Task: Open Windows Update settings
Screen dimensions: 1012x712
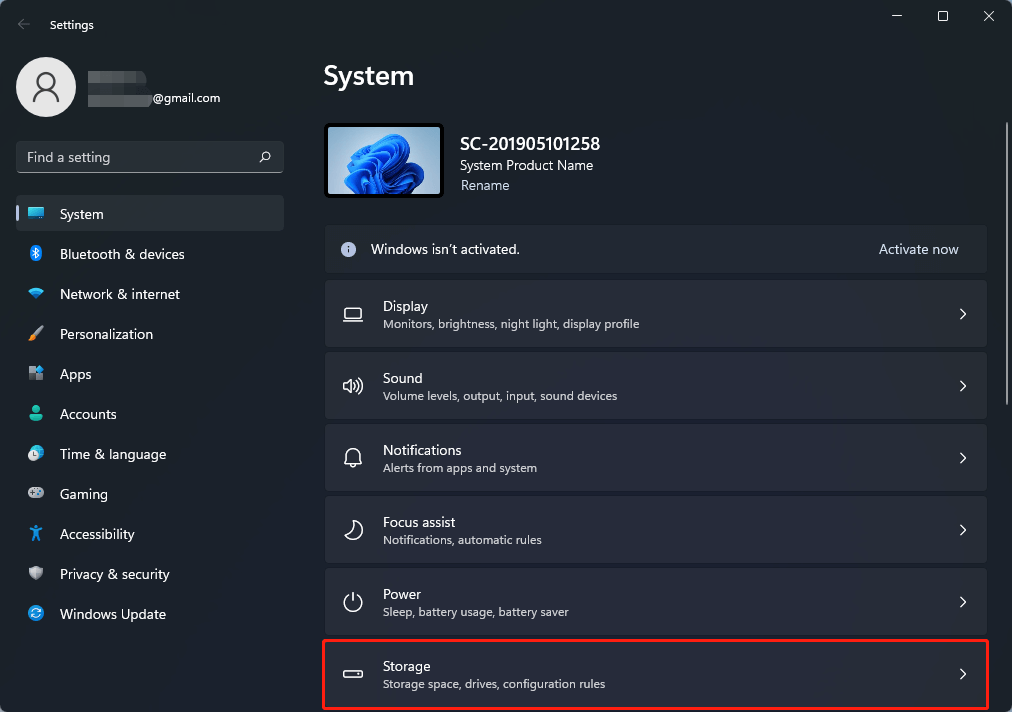Action: click(112, 614)
